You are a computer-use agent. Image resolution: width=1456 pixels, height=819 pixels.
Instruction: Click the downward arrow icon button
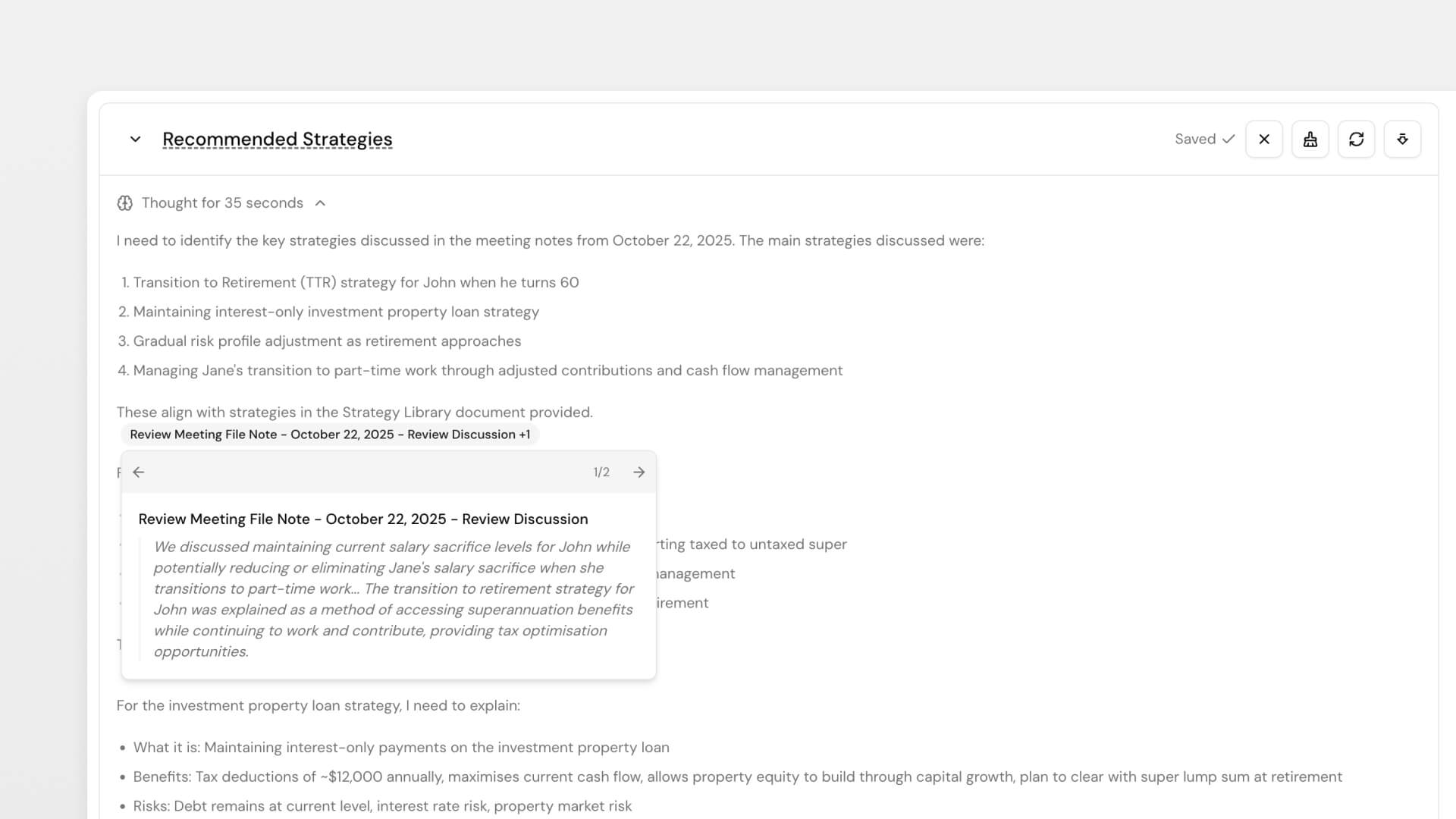(1402, 140)
